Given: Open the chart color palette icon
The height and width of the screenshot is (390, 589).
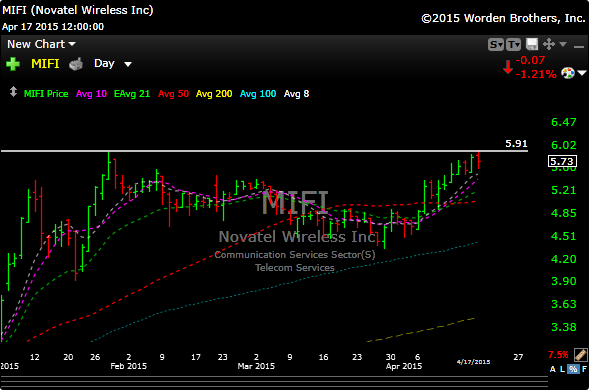Looking at the screenshot, I should pyautogui.click(x=568, y=73).
